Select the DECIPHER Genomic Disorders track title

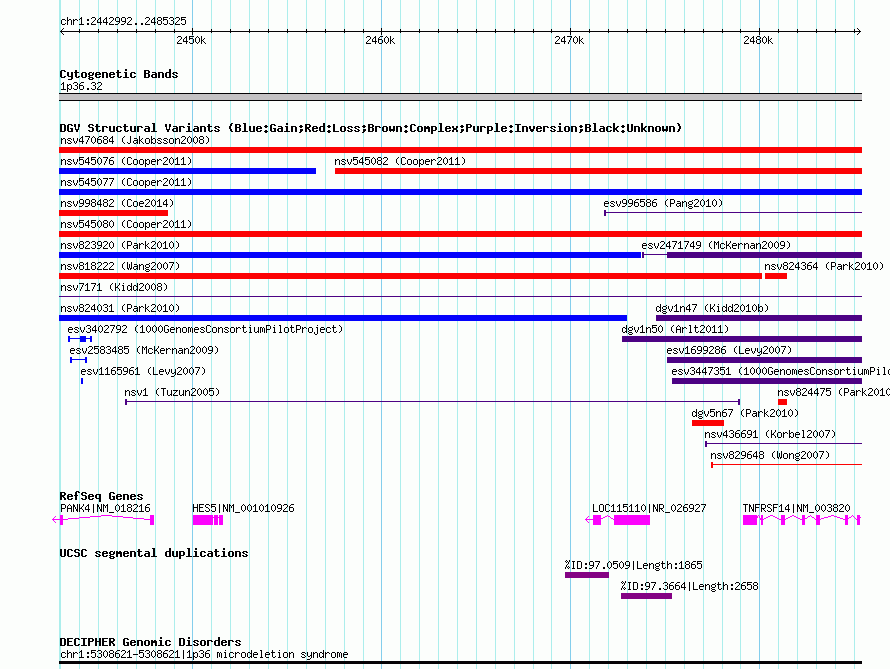point(150,642)
